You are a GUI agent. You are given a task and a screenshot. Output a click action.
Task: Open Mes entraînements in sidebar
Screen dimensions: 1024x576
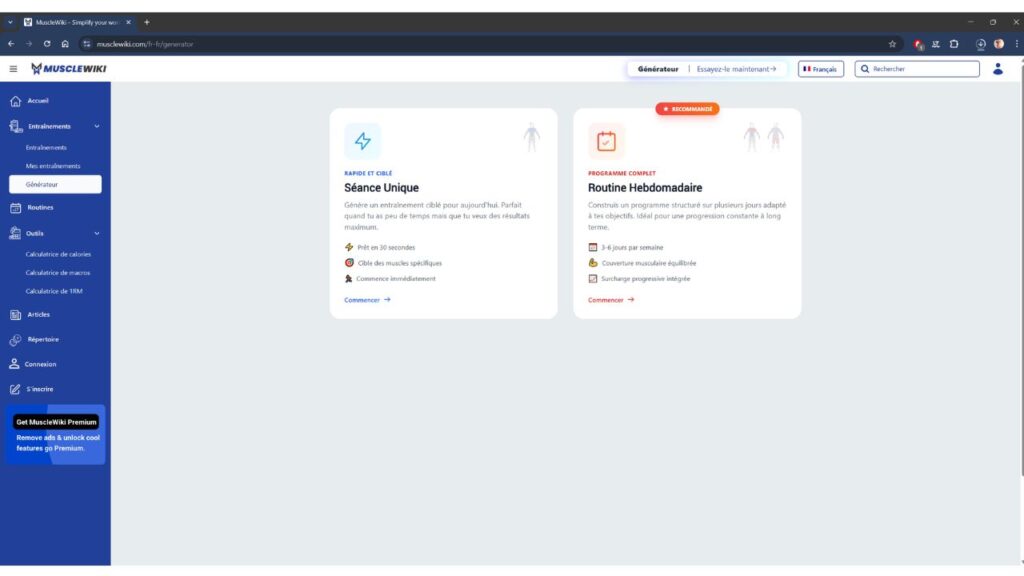pyautogui.click(x=53, y=166)
